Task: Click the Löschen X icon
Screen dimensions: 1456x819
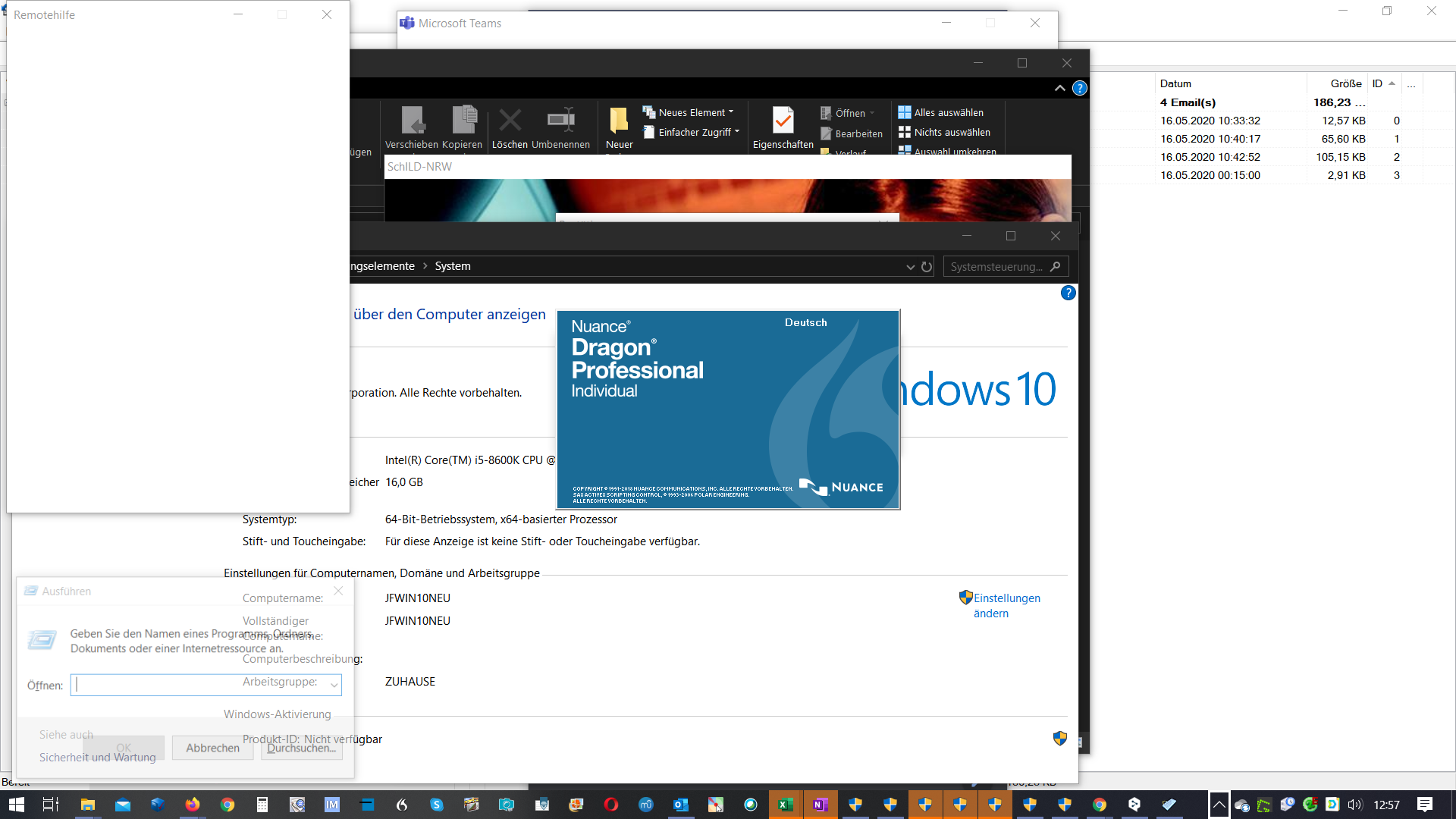Action: (x=510, y=120)
